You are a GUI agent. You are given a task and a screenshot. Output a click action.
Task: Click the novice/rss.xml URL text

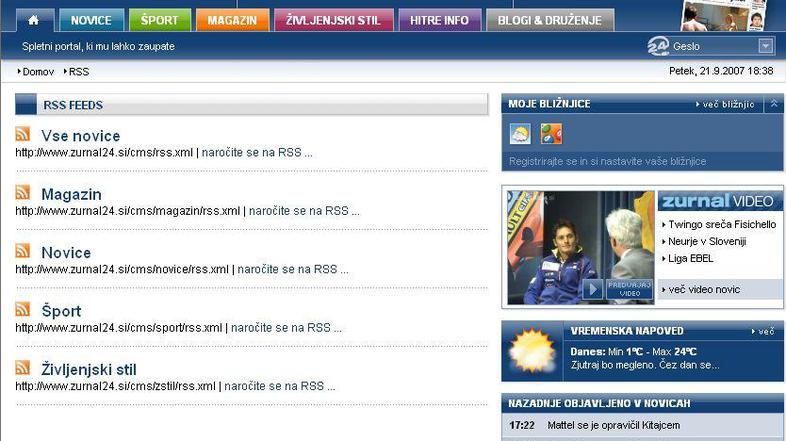(122, 269)
